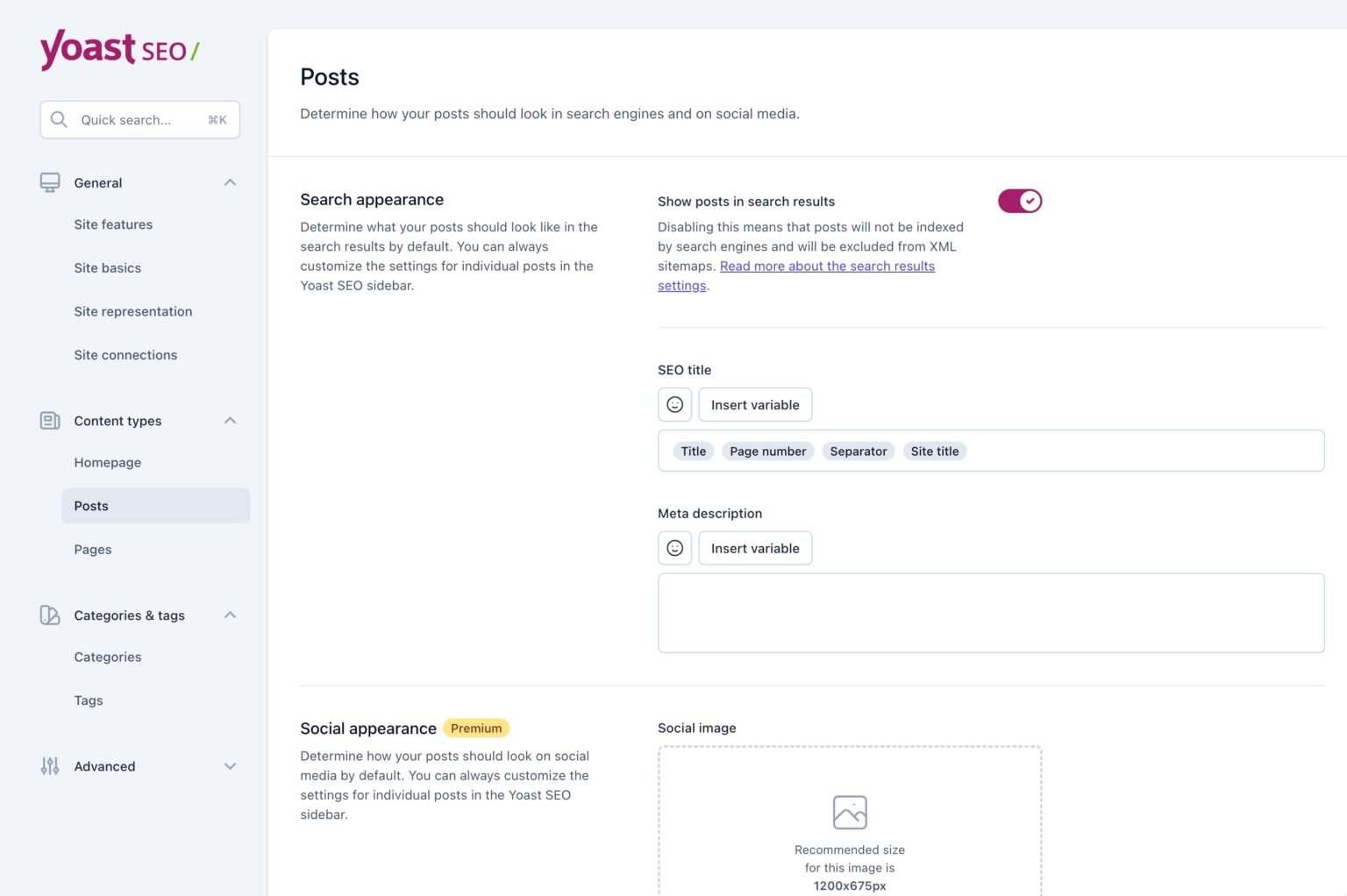
Task: Open Site features settings
Action: (x=113, y=224)
